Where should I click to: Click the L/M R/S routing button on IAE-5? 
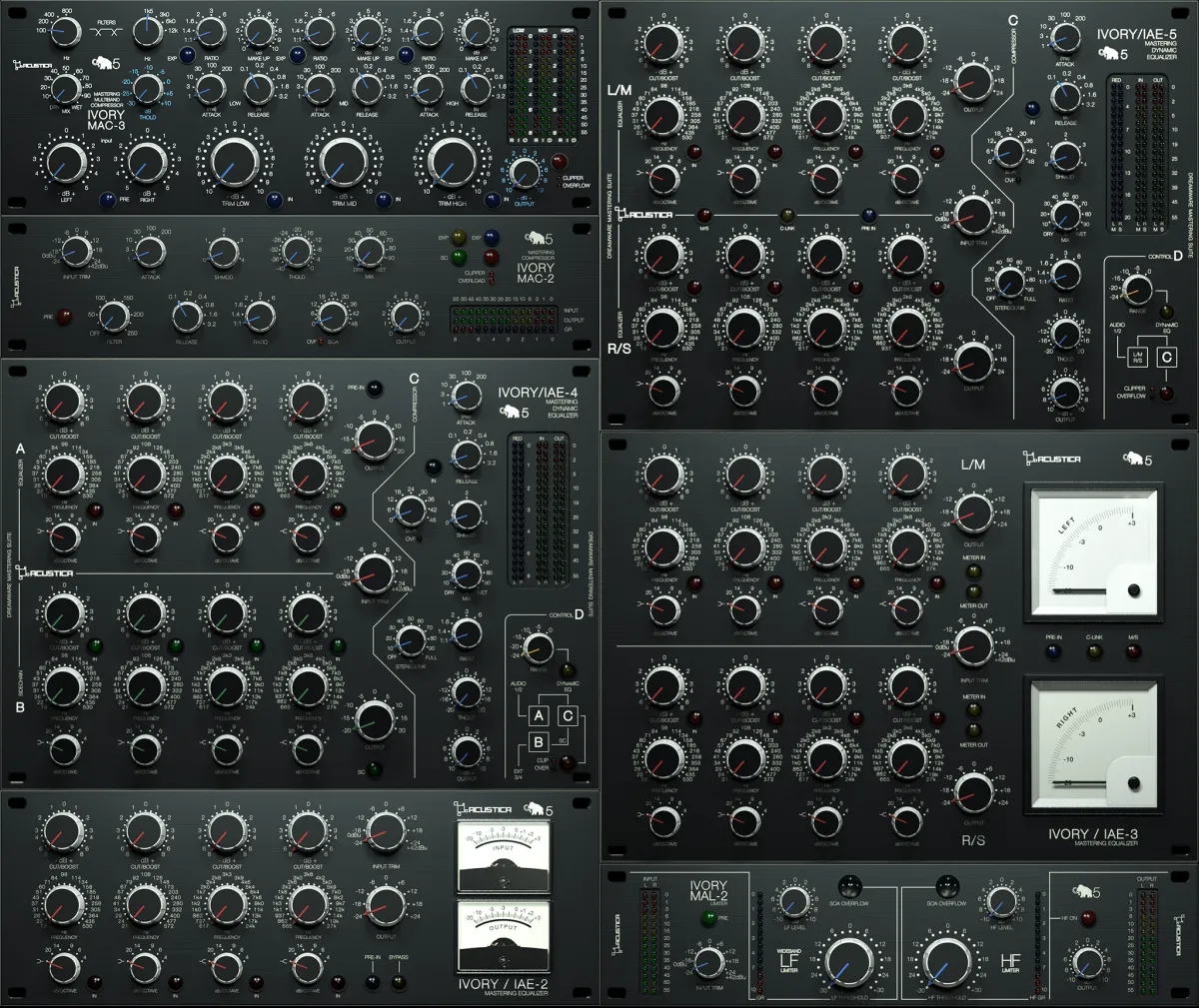[1137, 357]
